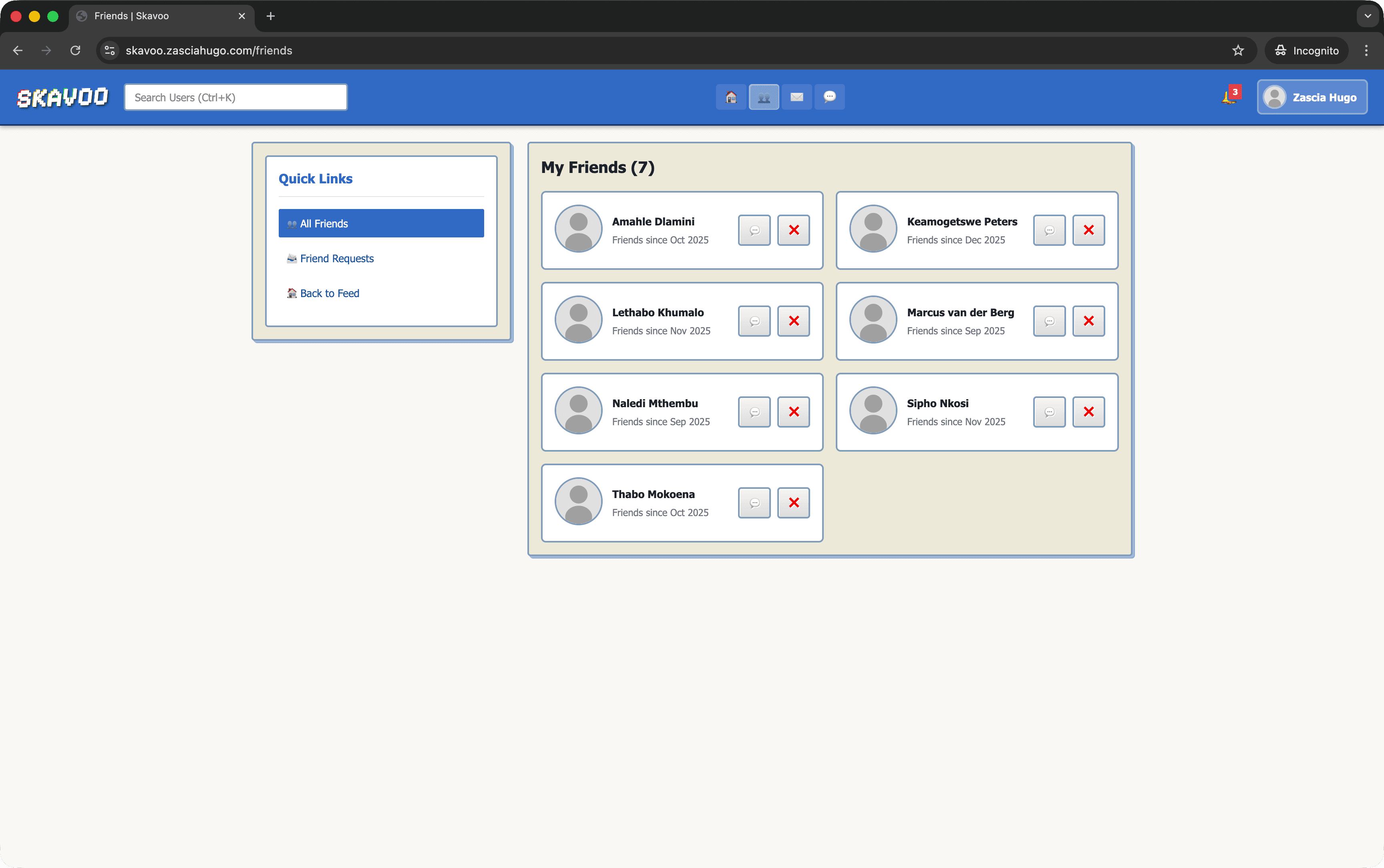The image size is (1384, 868).
Task: Open Chrome three-dot menu
Action: pyautogui.click(x=1366, y=50)
